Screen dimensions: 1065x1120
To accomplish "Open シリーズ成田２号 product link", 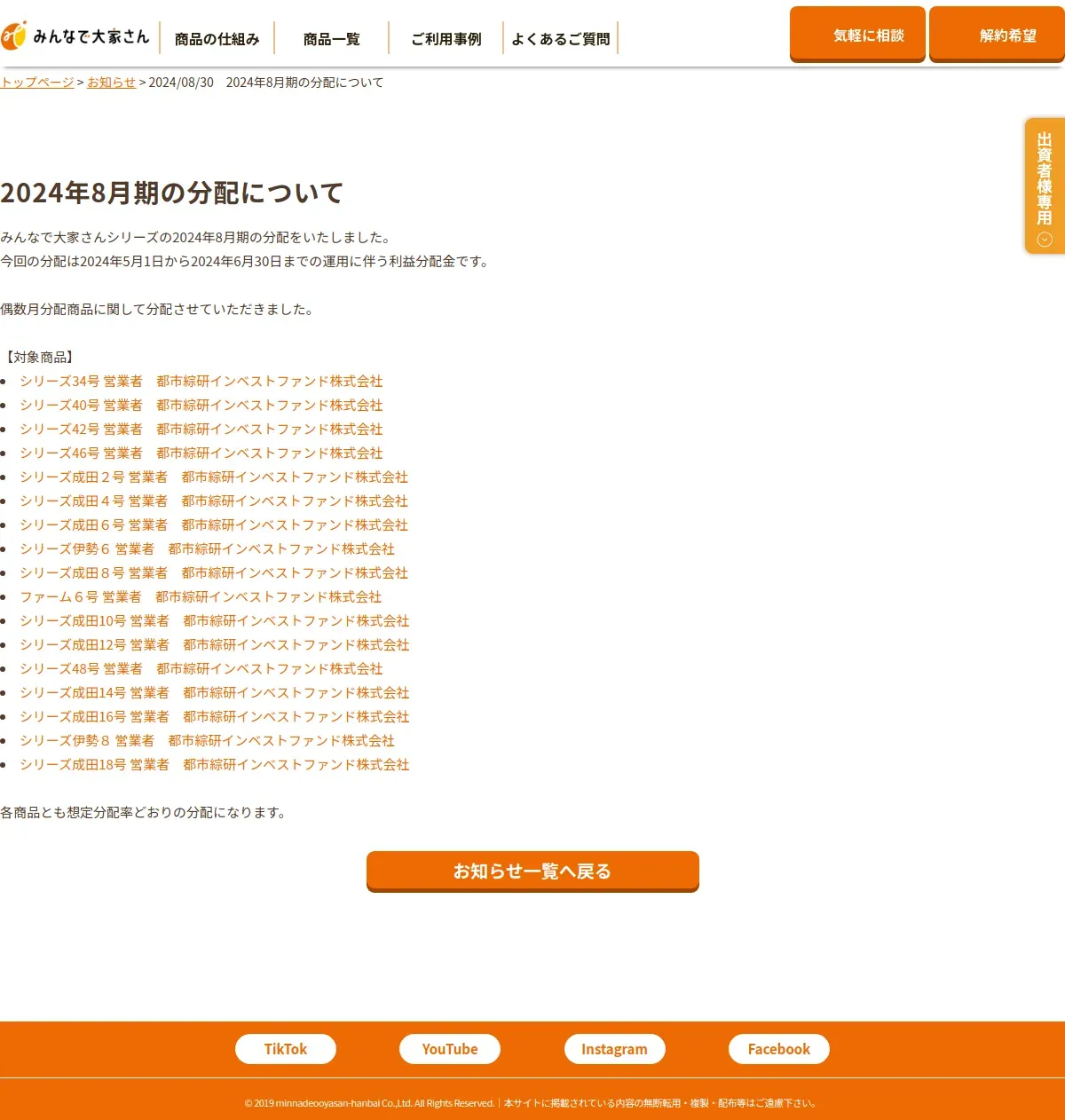I will click(214, 477).
